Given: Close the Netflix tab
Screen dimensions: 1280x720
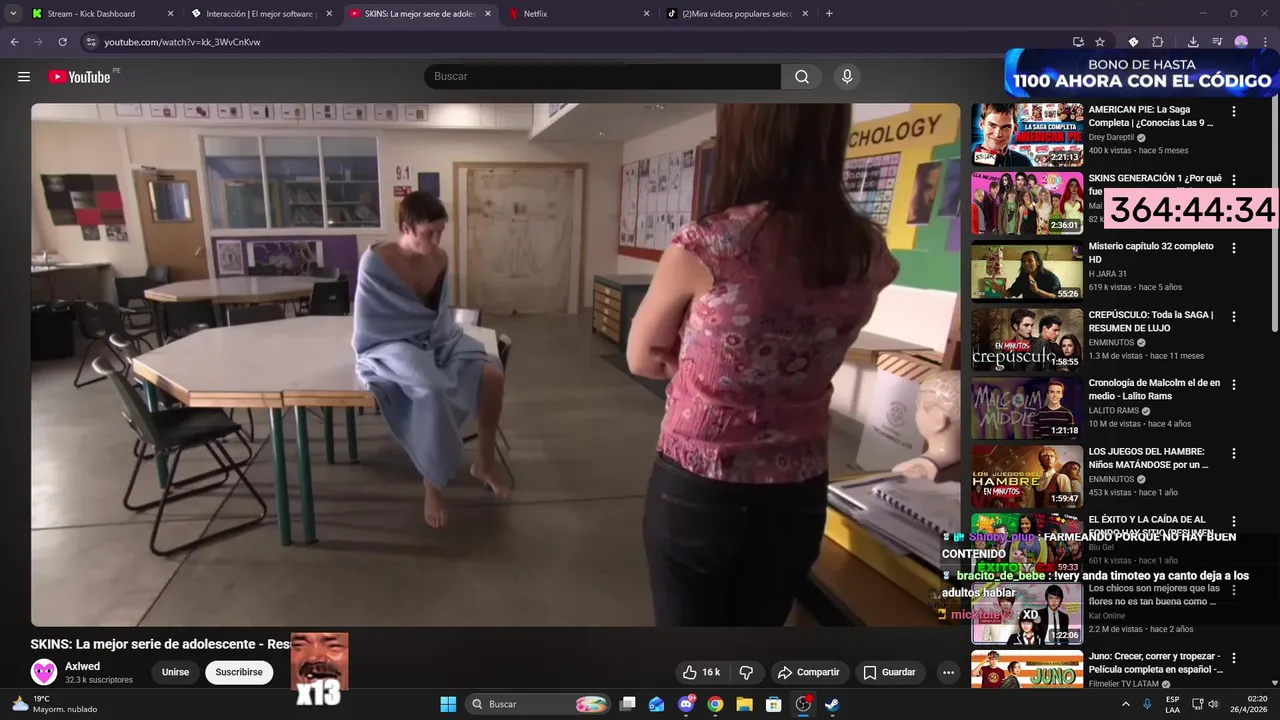Looking at the screenshot, I should point(646,14).
